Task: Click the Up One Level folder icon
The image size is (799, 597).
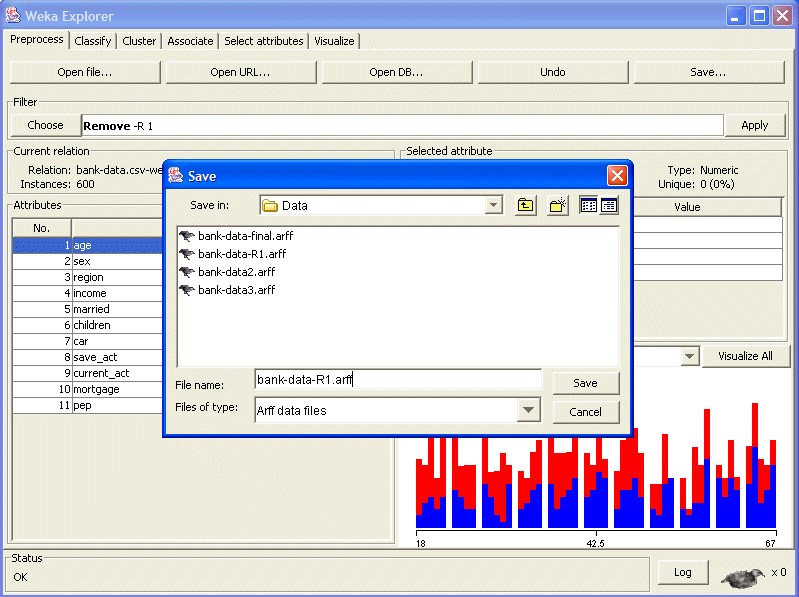Action: tap(526, 205)
